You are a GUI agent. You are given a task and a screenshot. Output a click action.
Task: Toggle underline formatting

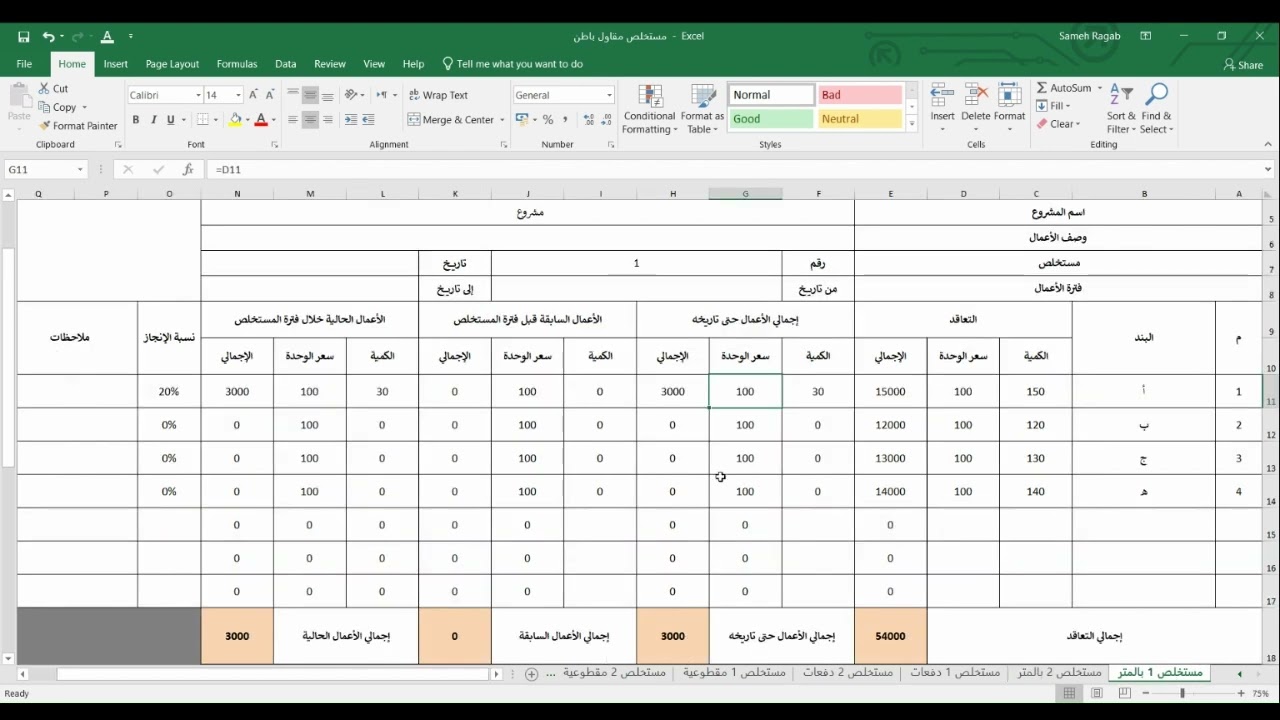click(170, 120)
